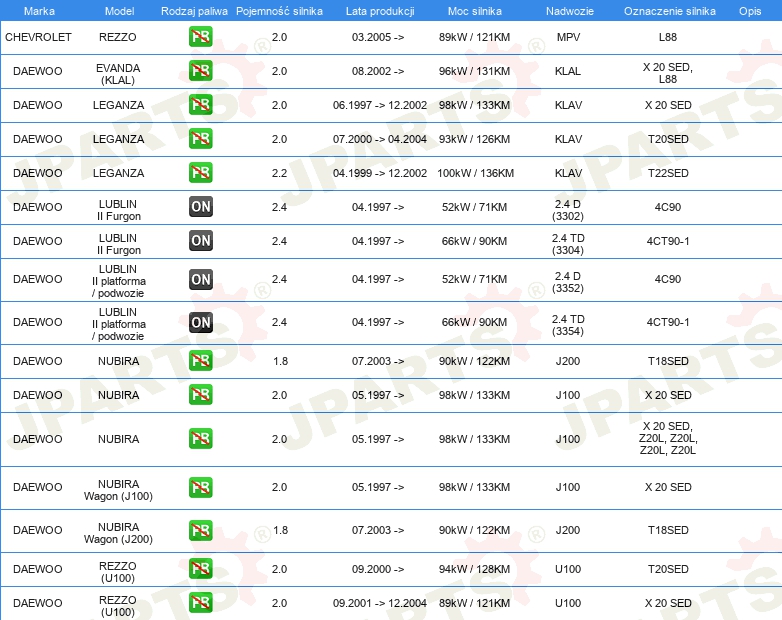Click the Moc silnika column header

475,11
